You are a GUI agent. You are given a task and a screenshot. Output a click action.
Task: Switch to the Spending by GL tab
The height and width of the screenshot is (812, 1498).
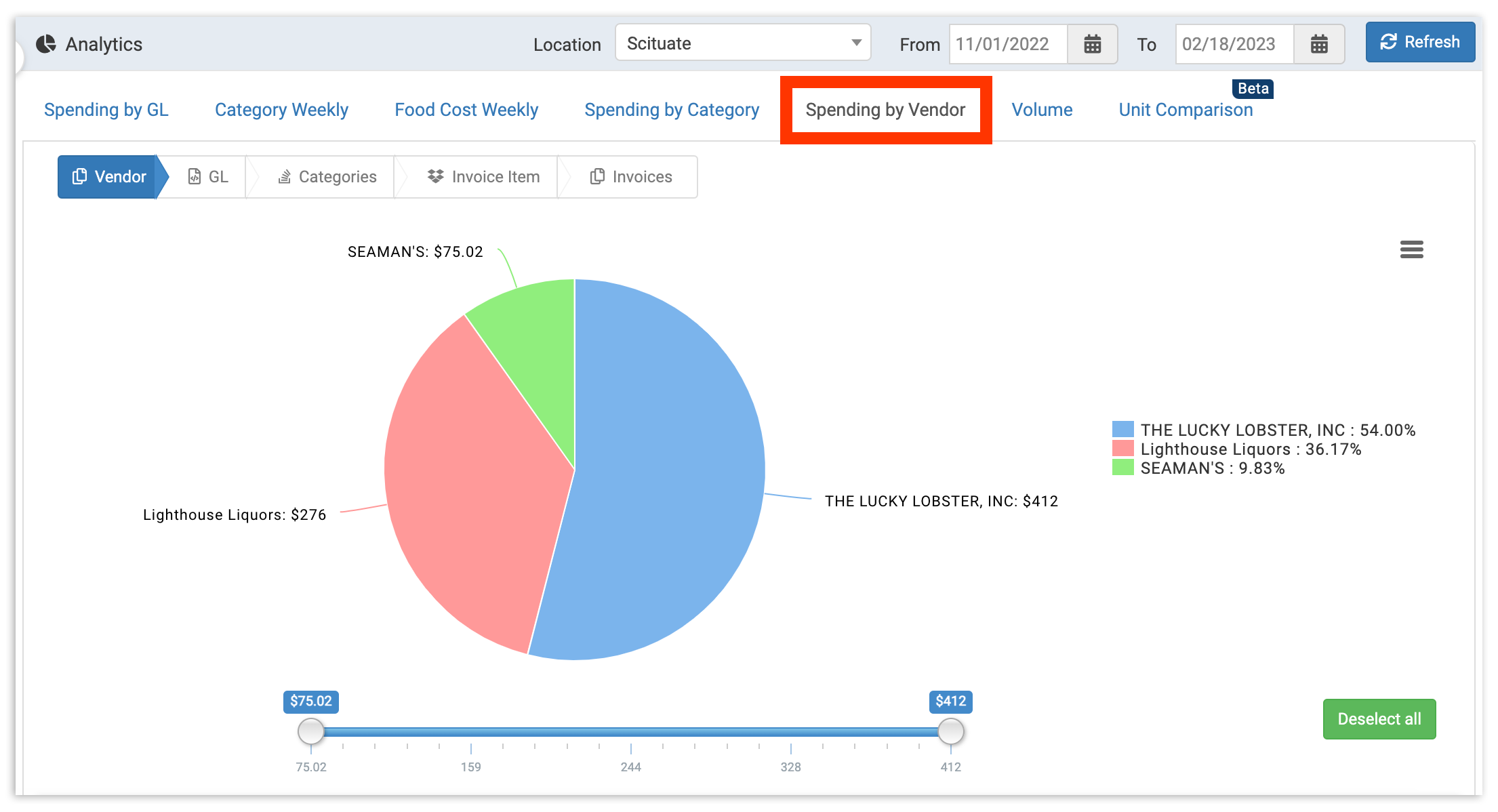[106, 110]
